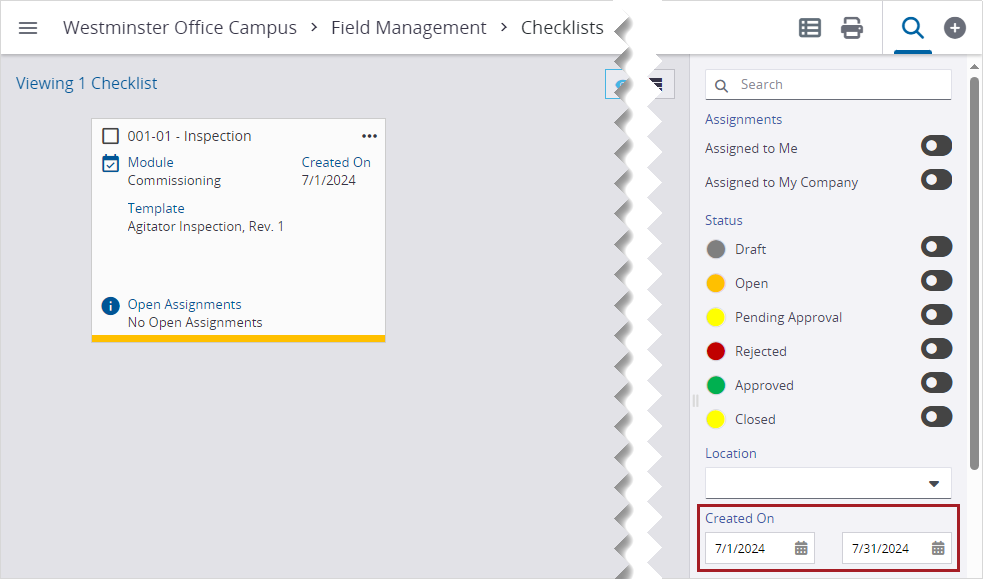Click the Open Assignments info icon

click(x=111, y=305)
